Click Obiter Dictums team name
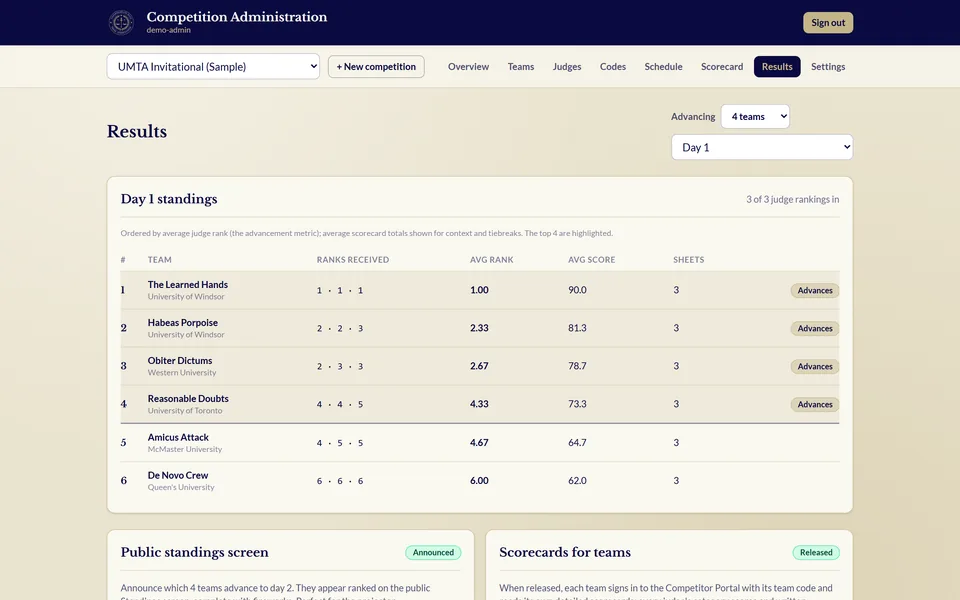960x600 pixels. pyautogui.click(x=180, y=361)
